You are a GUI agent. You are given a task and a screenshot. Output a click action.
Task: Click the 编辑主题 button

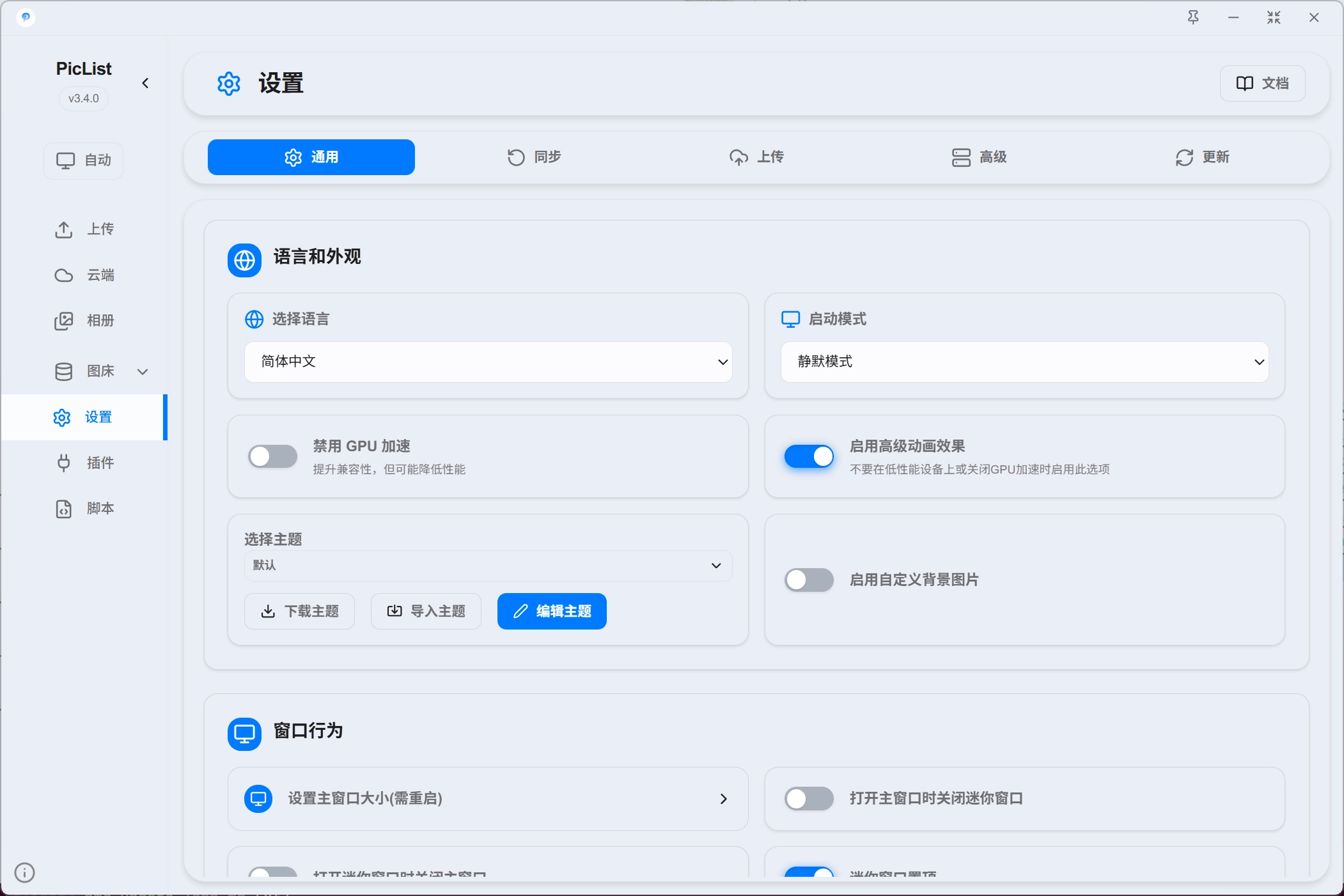(552, 612)
